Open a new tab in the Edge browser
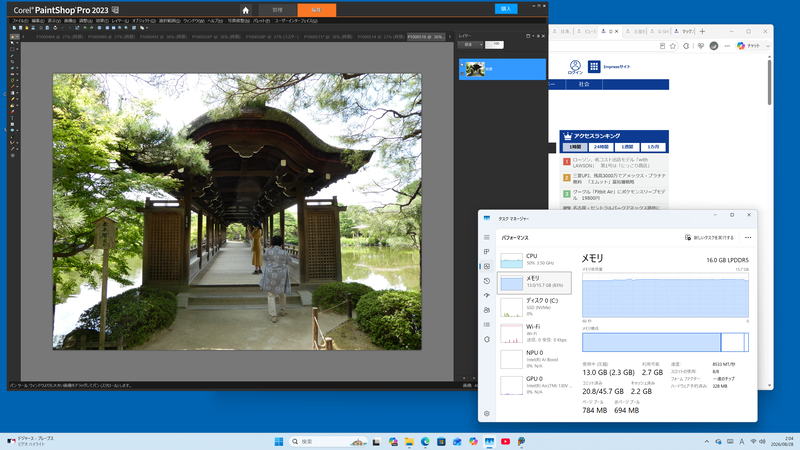Viewport: 800px width, 450px height. 702,32
